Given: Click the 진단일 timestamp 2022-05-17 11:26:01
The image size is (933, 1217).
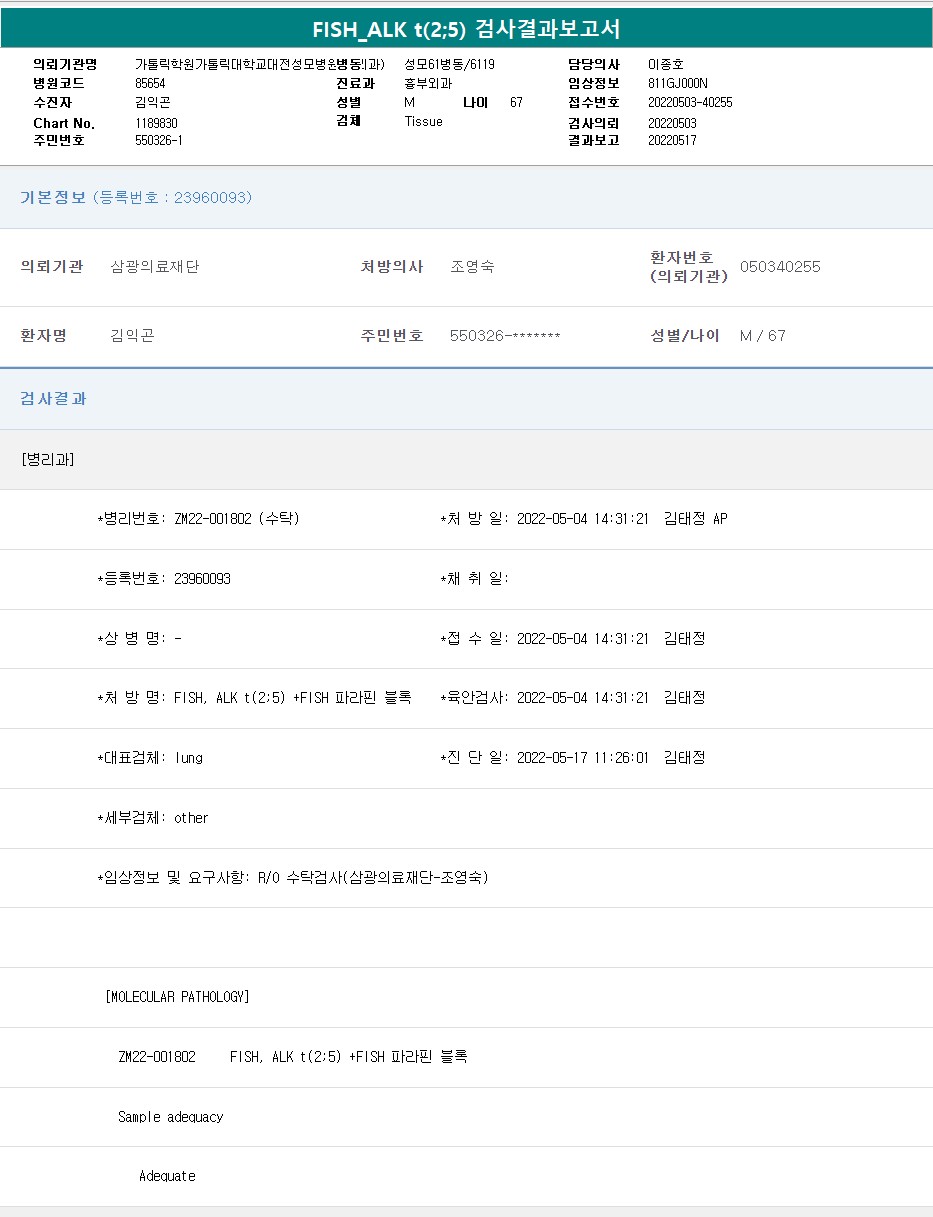Looking at the screenshot, I should pyautogui.click(x=583, y=758).
